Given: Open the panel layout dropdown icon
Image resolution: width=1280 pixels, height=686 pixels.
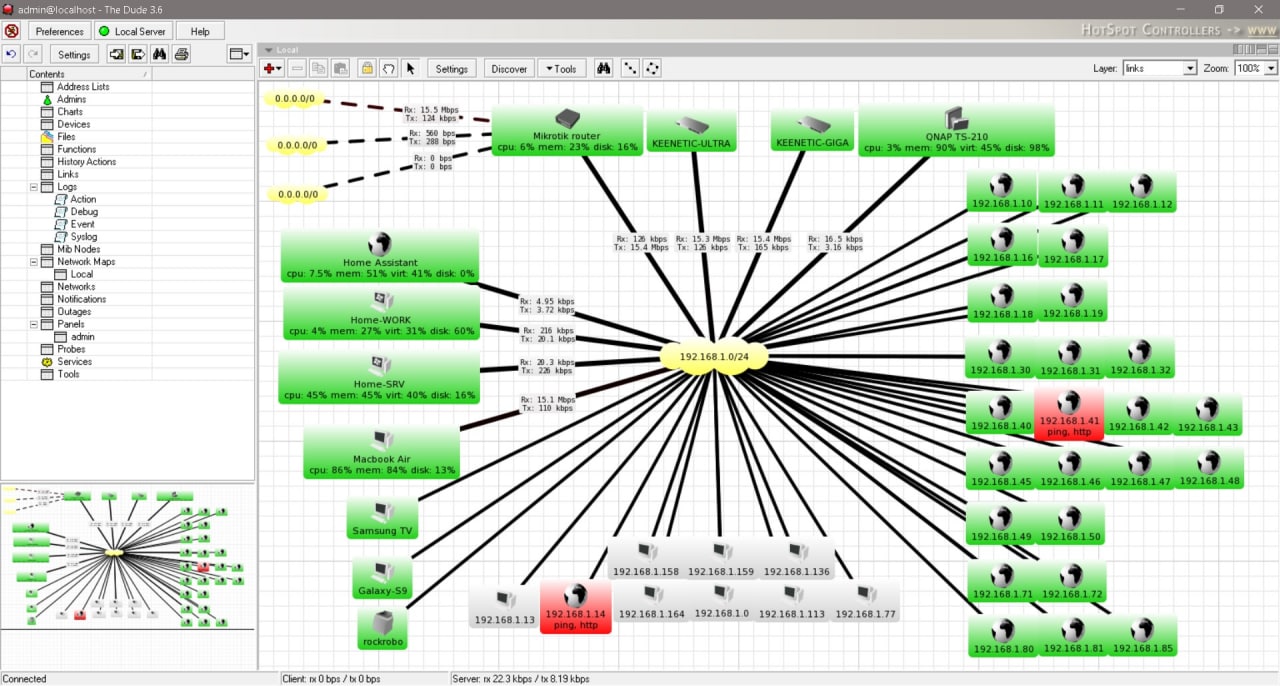Looking at the screenshot, I should 239,54.
